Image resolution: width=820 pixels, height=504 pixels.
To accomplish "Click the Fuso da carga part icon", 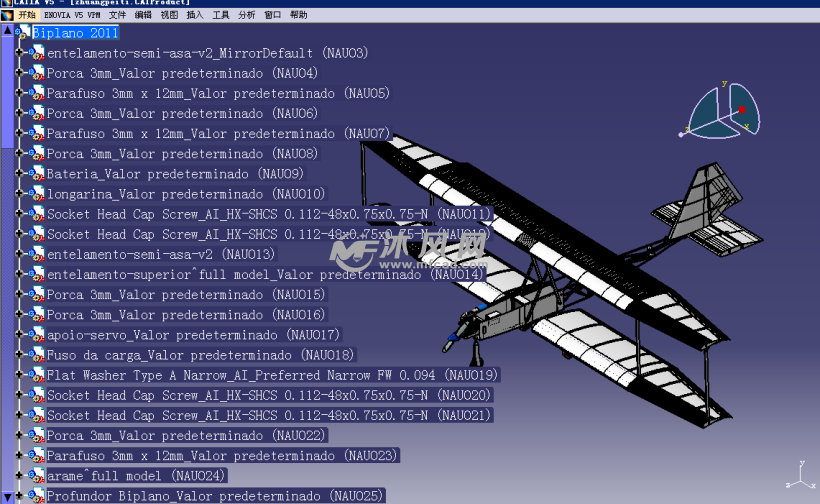I will [x=37, y=355].
